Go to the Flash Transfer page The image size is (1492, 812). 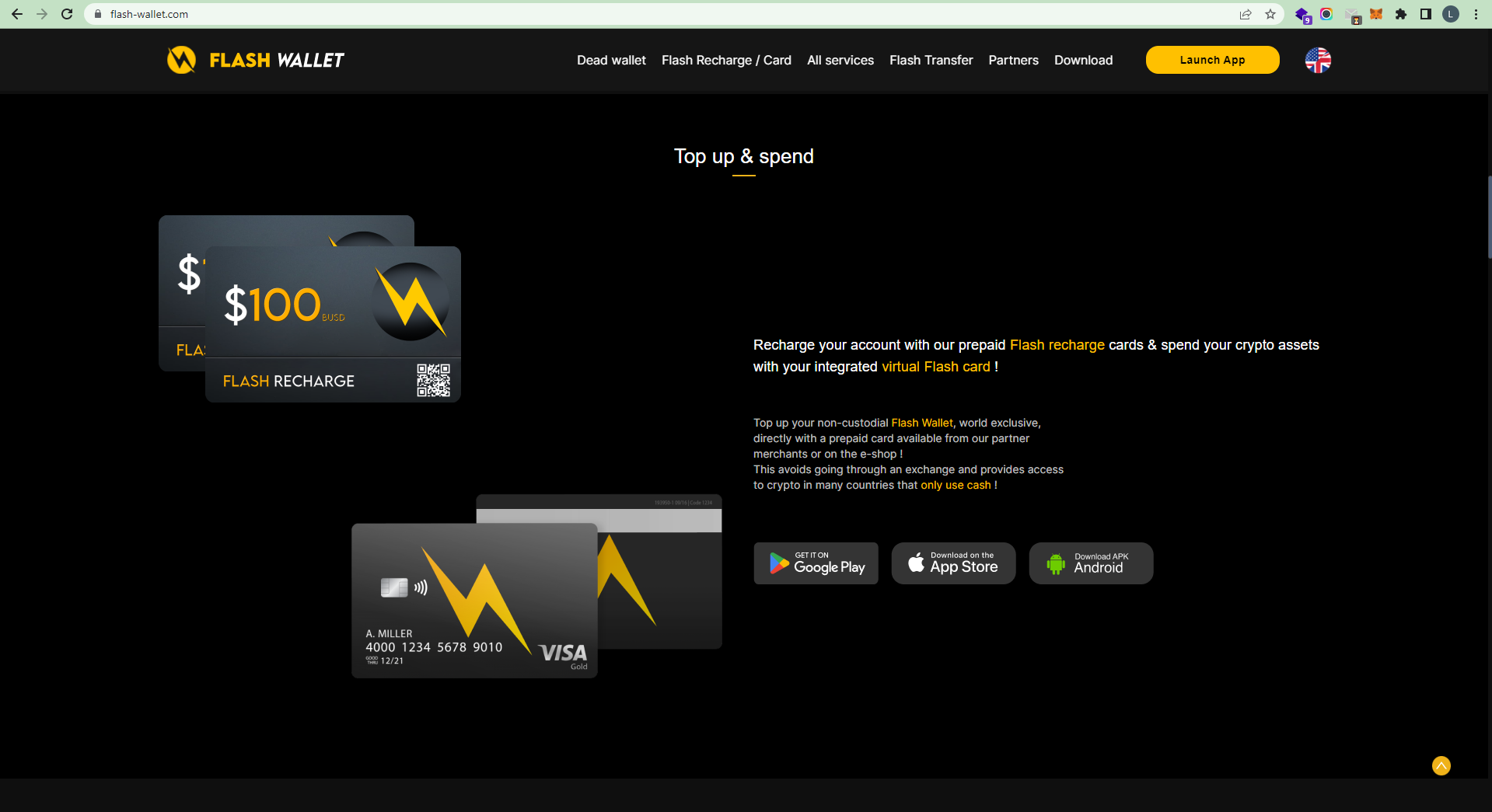931,60
